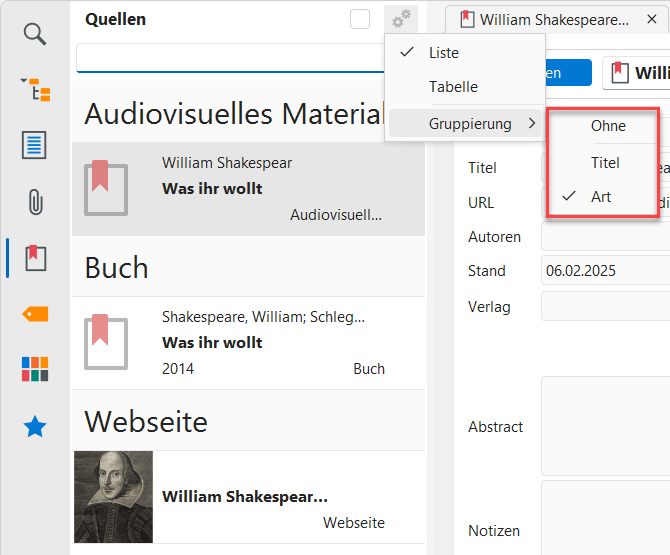Open the orange tag icon in sidebar

coord(35,313)
